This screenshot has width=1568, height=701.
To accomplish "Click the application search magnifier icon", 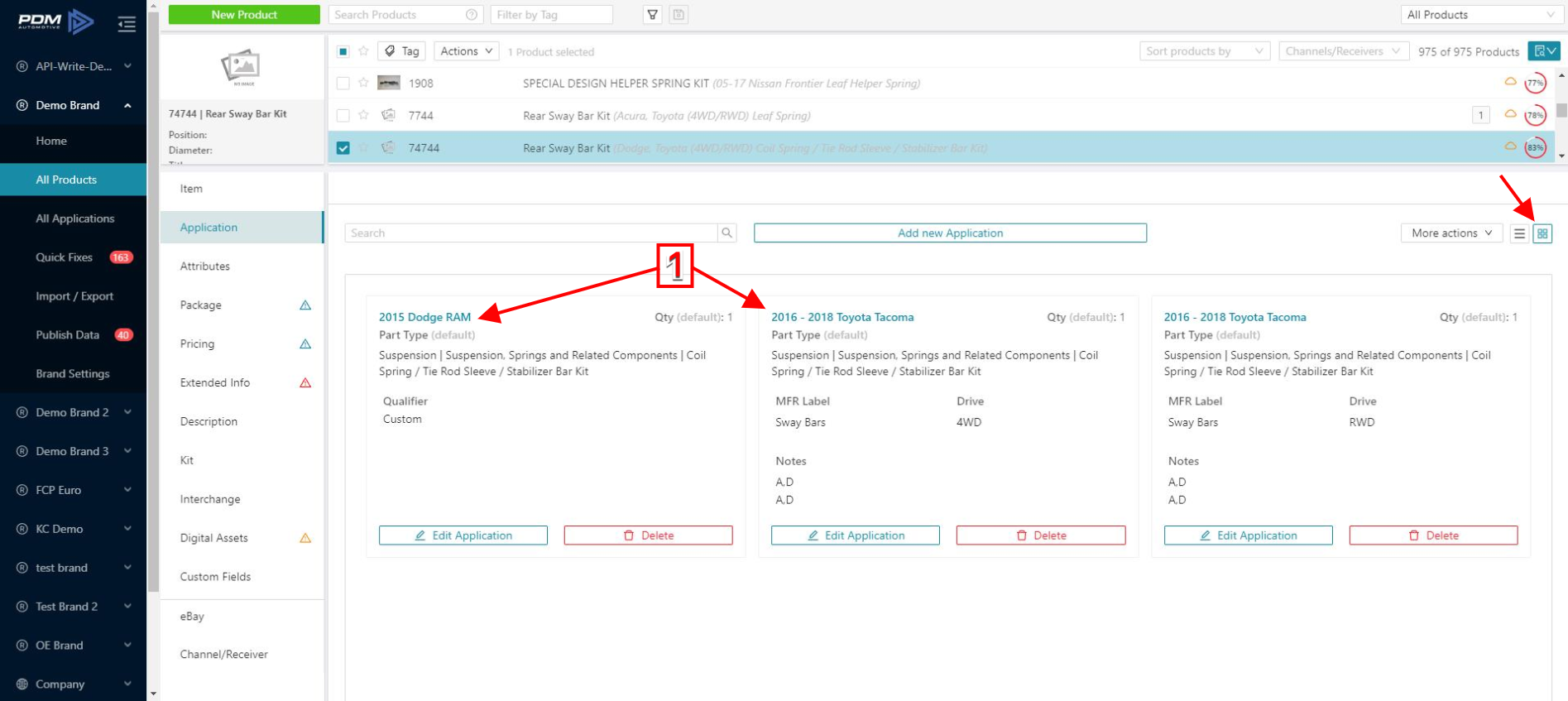I will 726,233.
